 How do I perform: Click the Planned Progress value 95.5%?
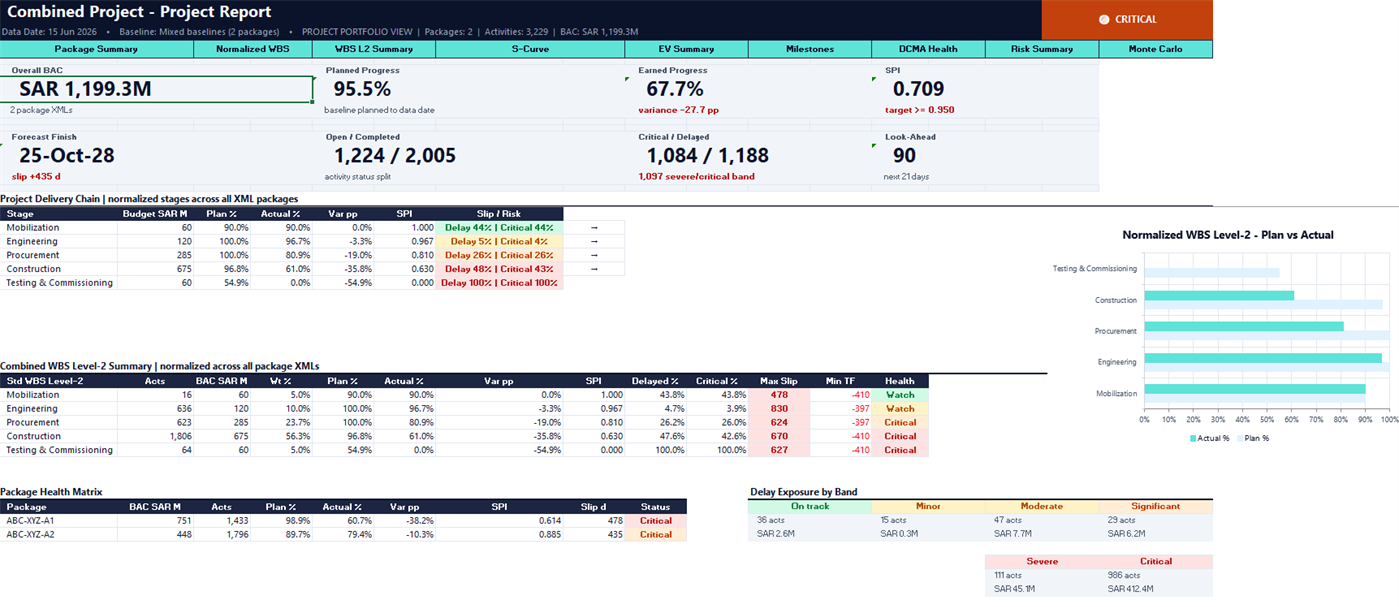click(362, 89)
